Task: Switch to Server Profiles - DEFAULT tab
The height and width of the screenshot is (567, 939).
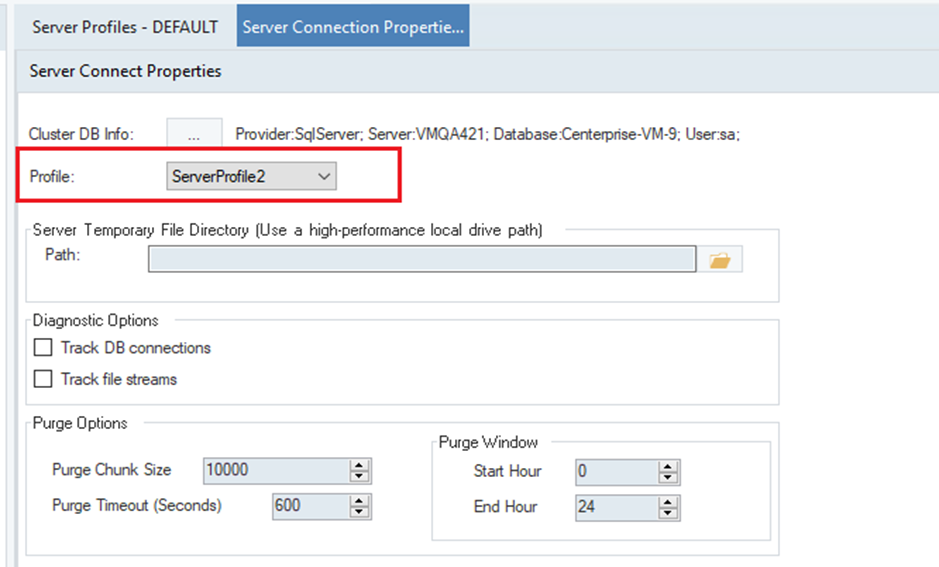Action: click(x=125, y=27)
